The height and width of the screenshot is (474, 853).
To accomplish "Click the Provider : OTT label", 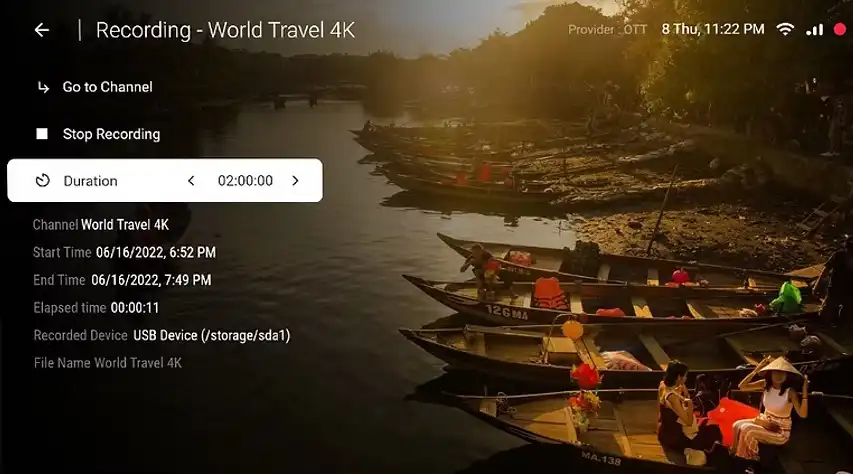I will [608, 29].
